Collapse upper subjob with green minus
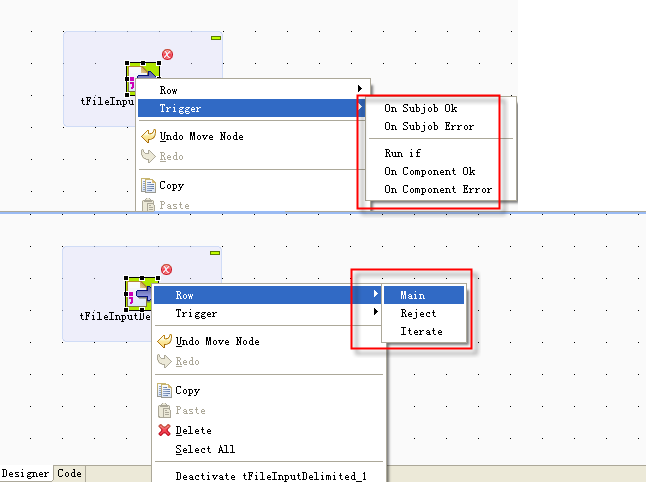The height and width of the screenshot is (482, 650). [x=216, y=38]
